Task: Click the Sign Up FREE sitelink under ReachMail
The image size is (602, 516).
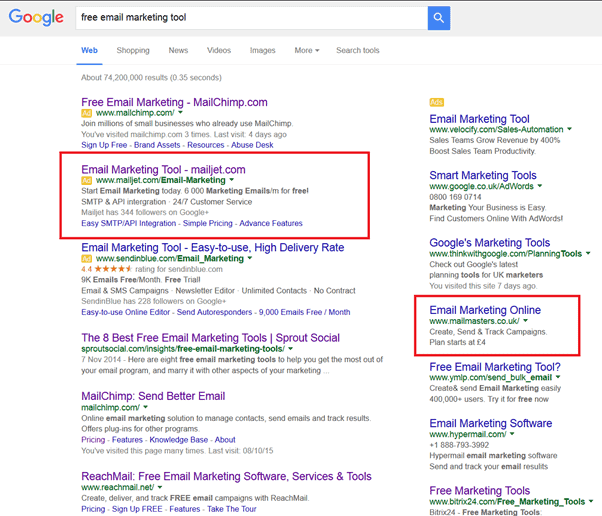Action: [x=137, y=509]
